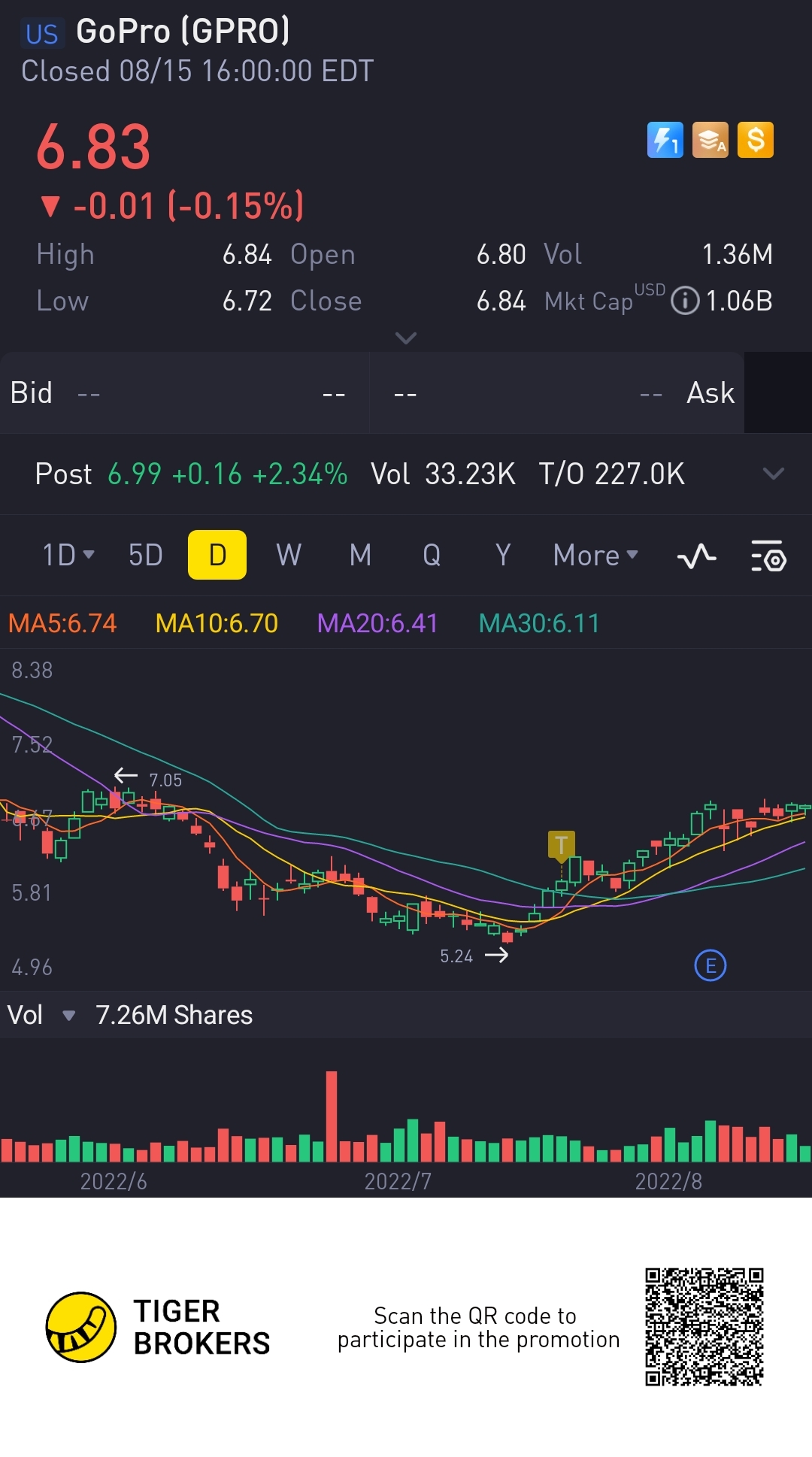
Task: Tap the T/O 227.0K turnover text
Action: [612, 474]
